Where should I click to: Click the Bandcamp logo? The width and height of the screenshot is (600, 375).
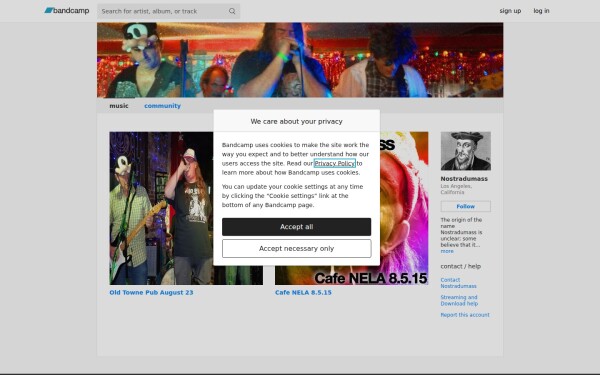[67, 11]
